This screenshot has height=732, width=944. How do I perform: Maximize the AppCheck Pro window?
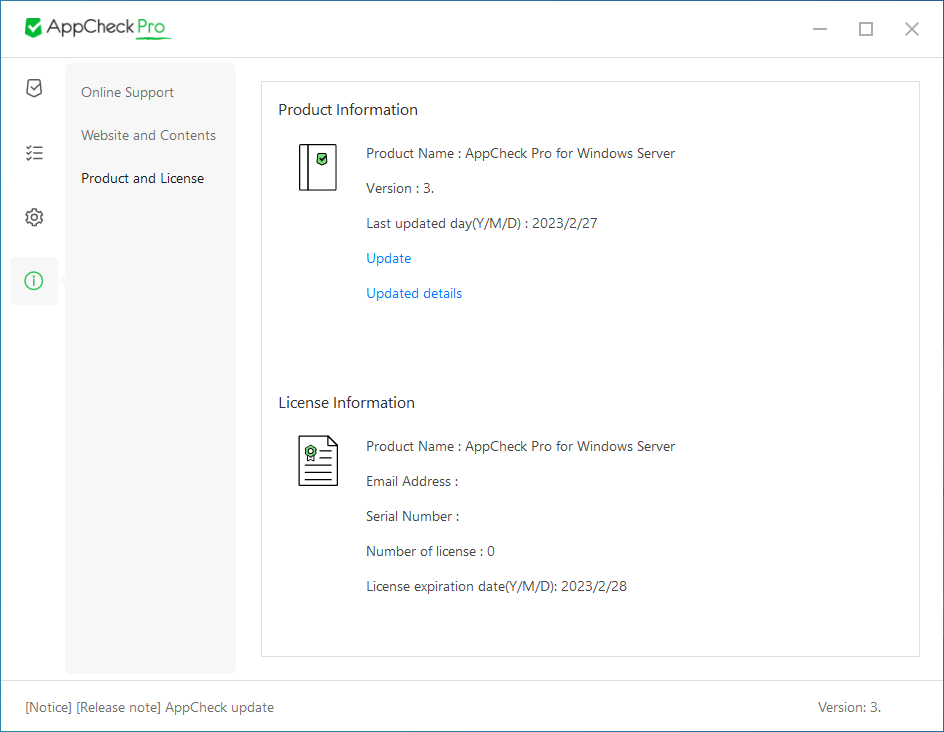click(x=866, y=29)
